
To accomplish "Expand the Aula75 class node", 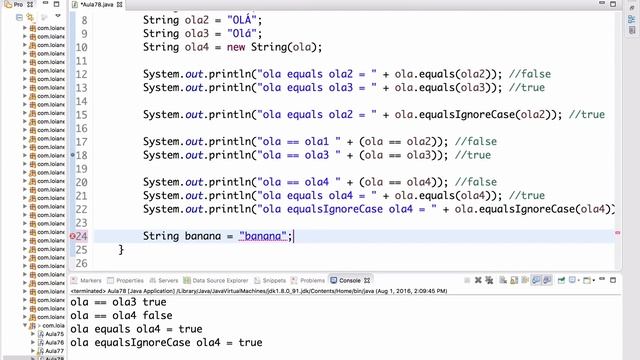I will [33, 333].
